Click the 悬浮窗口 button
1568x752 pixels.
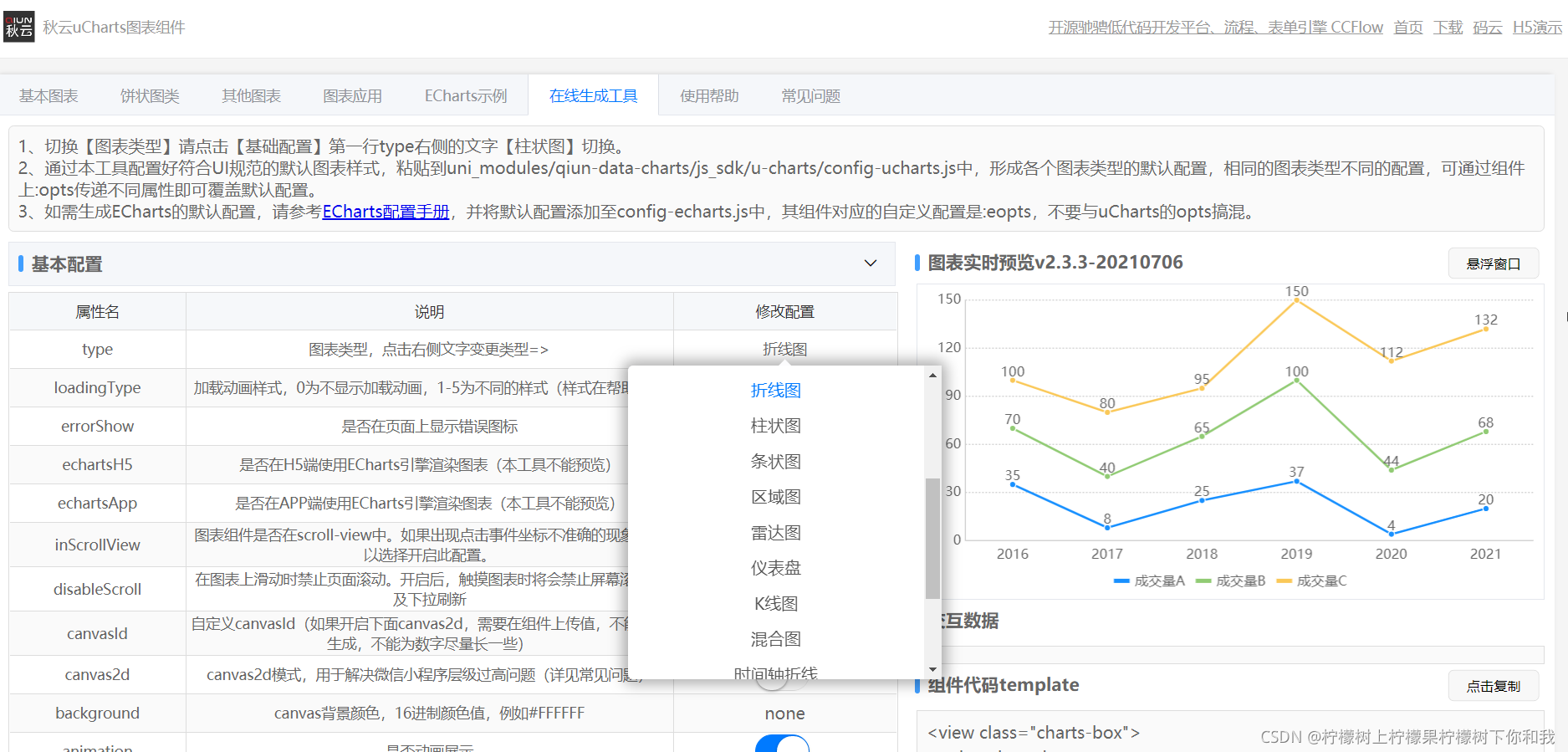click(1494, 263)
